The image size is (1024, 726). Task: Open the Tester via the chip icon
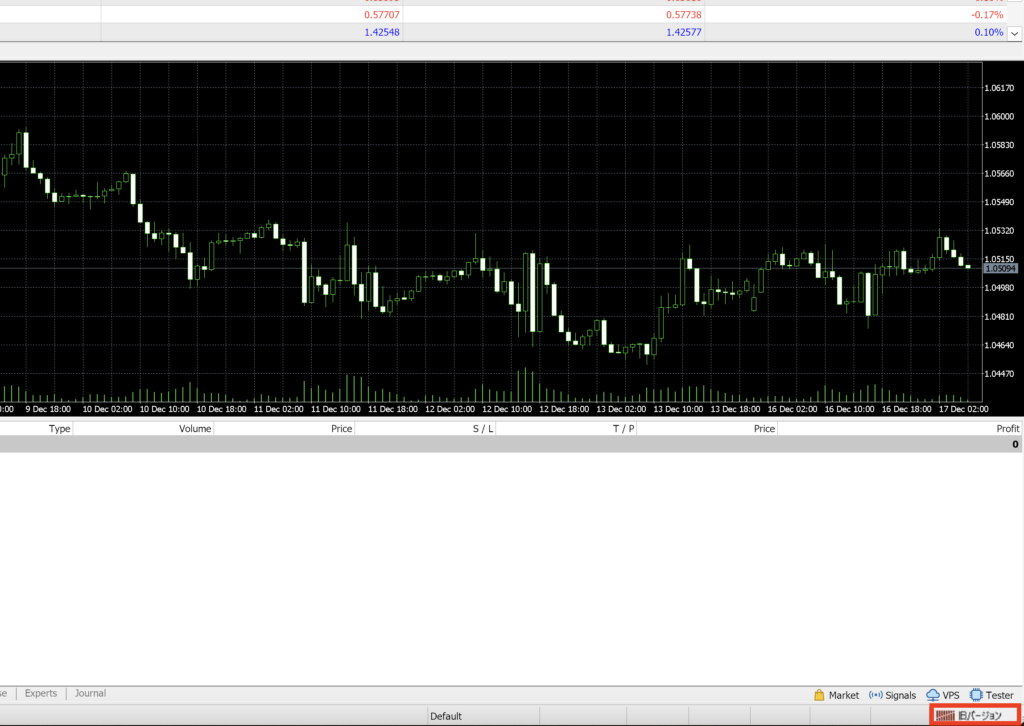tap(976, 695)
